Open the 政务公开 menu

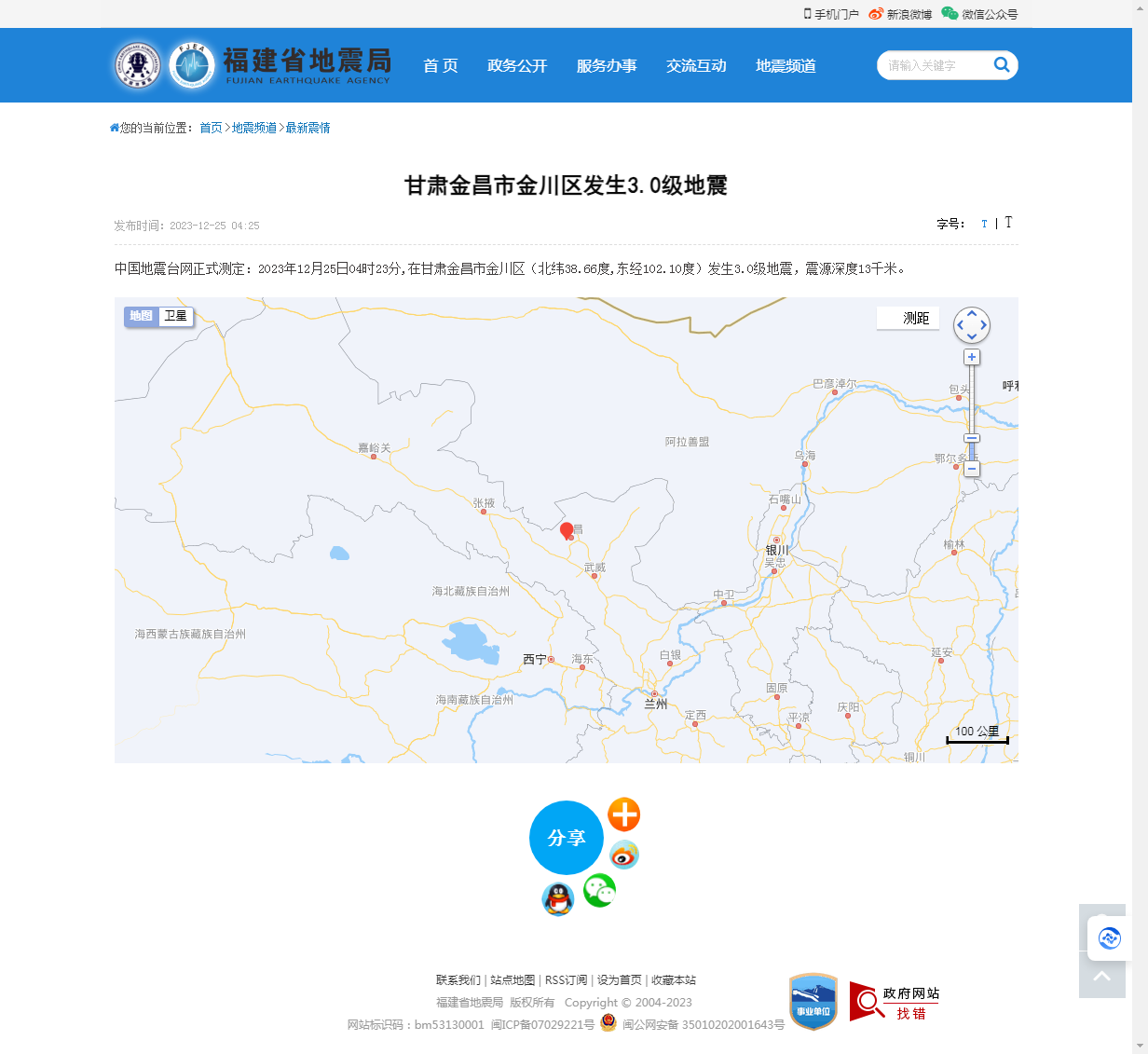[x=517, y=66]
